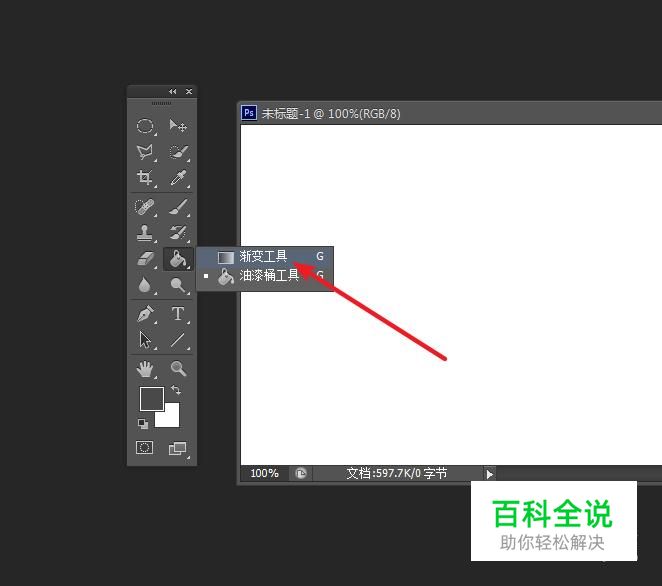The width and height of the screenshot is (662, 586).
Task: Click the Ps icon in document title bar
Action: 249,113
